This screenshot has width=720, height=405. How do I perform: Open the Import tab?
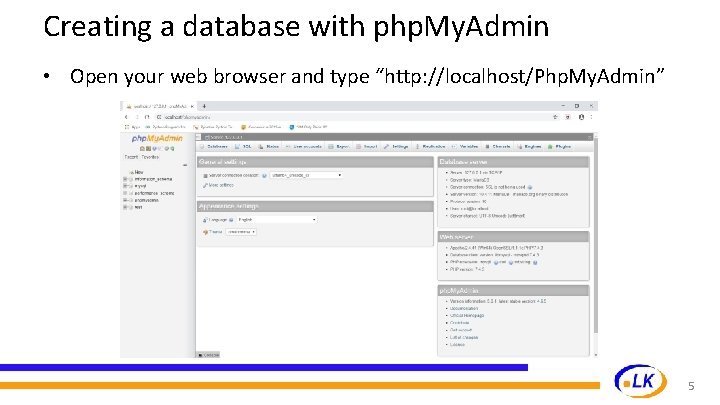coord(367,146)
